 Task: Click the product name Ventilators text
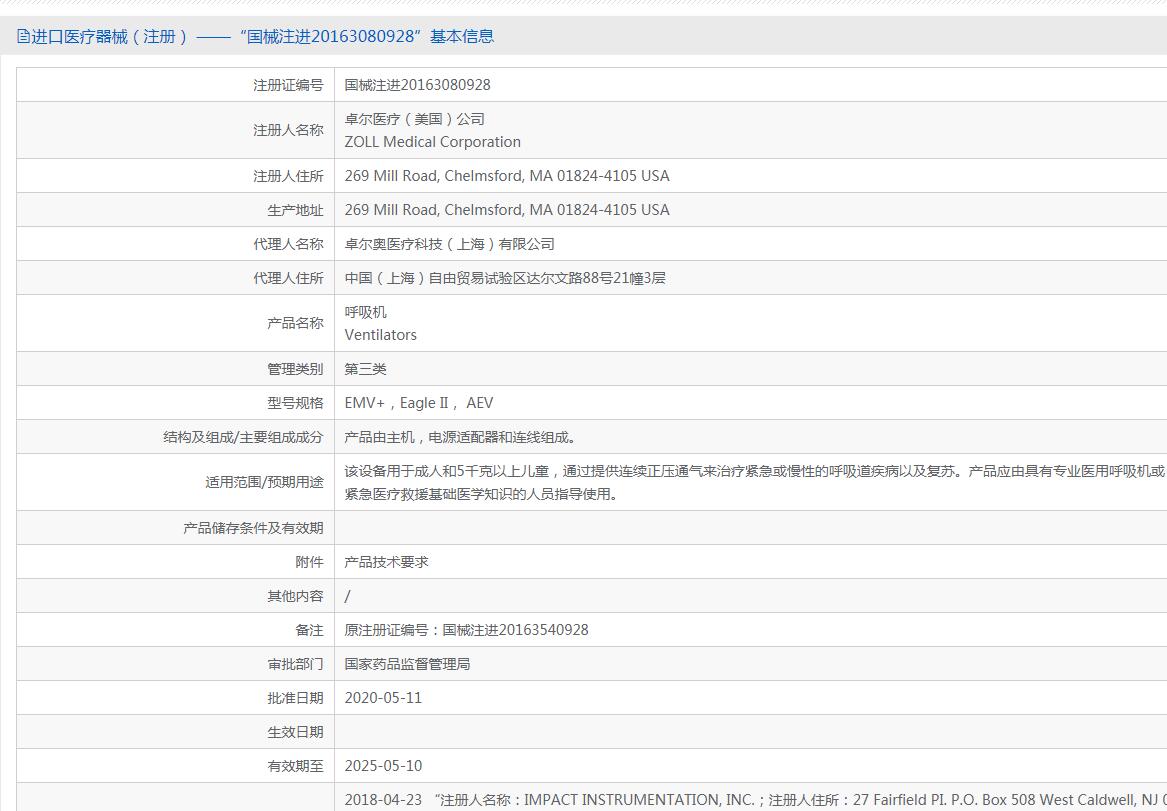point(380,335)
